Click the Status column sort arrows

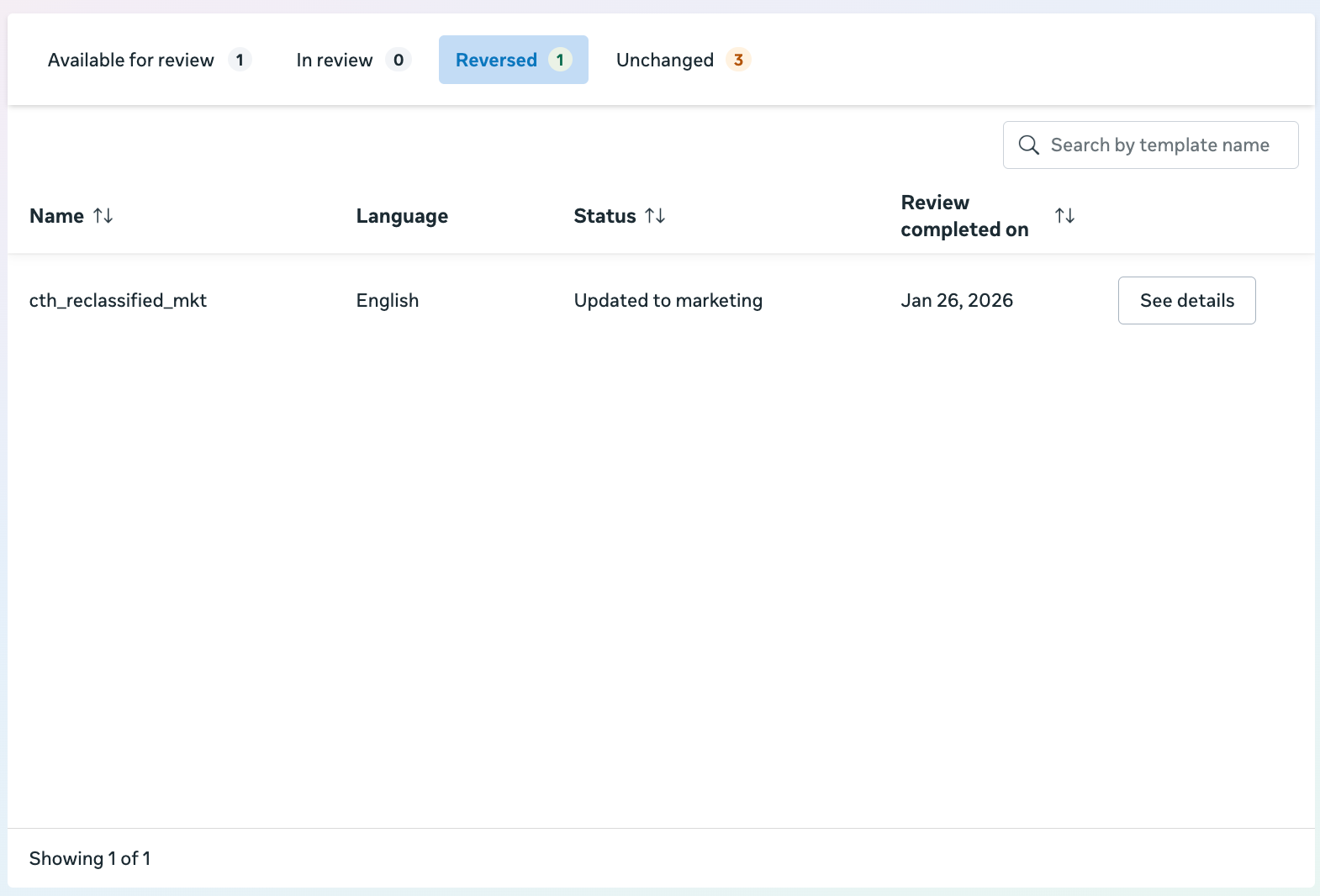pyautogui.click(x=655, y=216)
